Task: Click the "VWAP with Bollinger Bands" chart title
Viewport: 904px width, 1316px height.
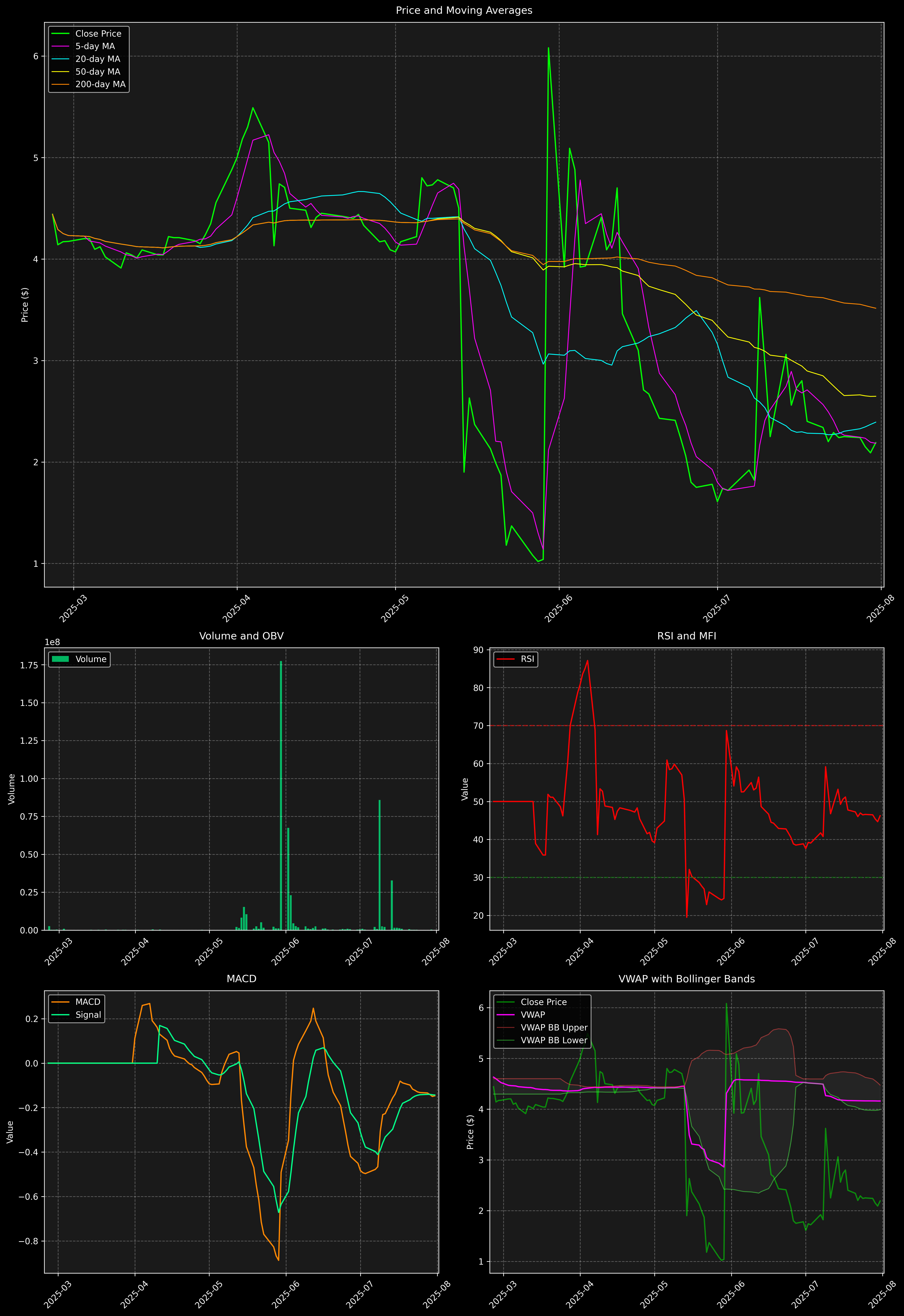Action: pyautogui.click(x=687, y=979)
